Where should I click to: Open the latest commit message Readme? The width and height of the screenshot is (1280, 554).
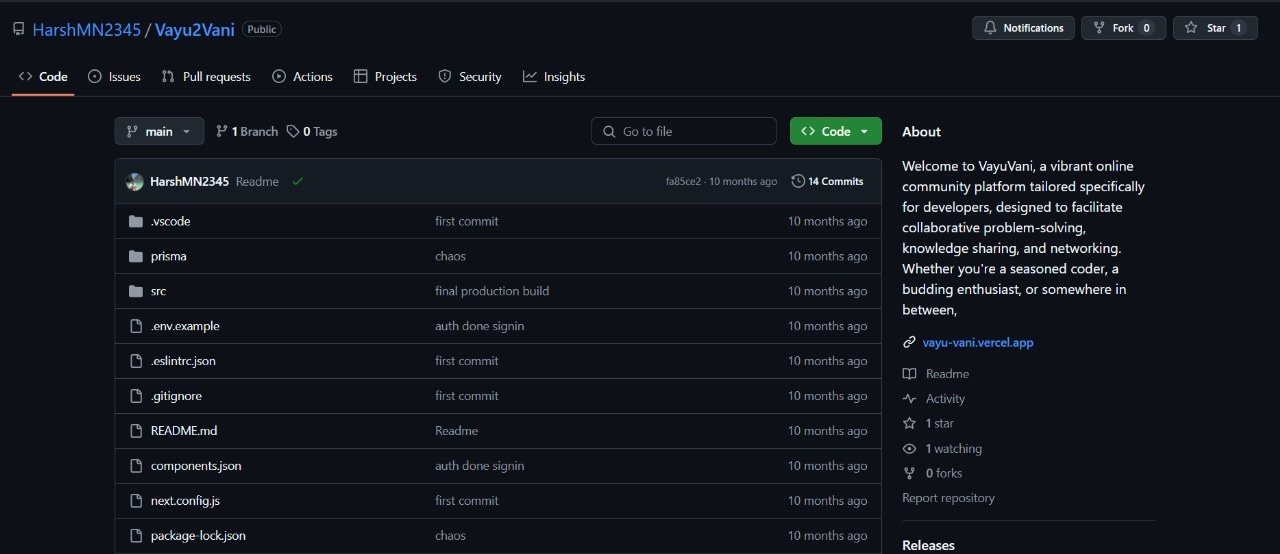pyautogui.click(x=257, y=181)
